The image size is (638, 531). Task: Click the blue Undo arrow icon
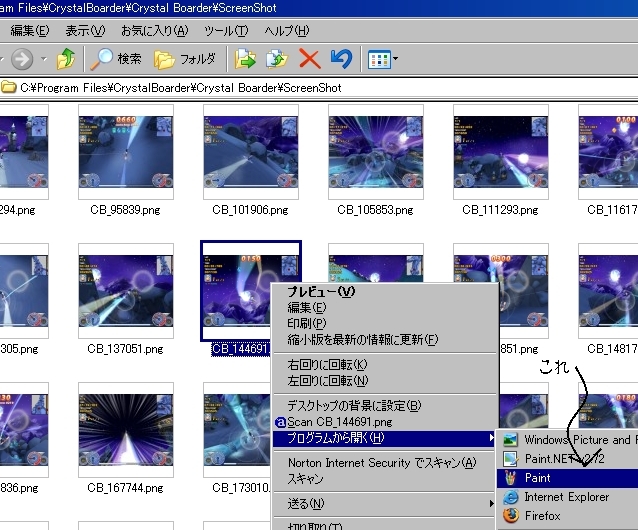[341, 59]
